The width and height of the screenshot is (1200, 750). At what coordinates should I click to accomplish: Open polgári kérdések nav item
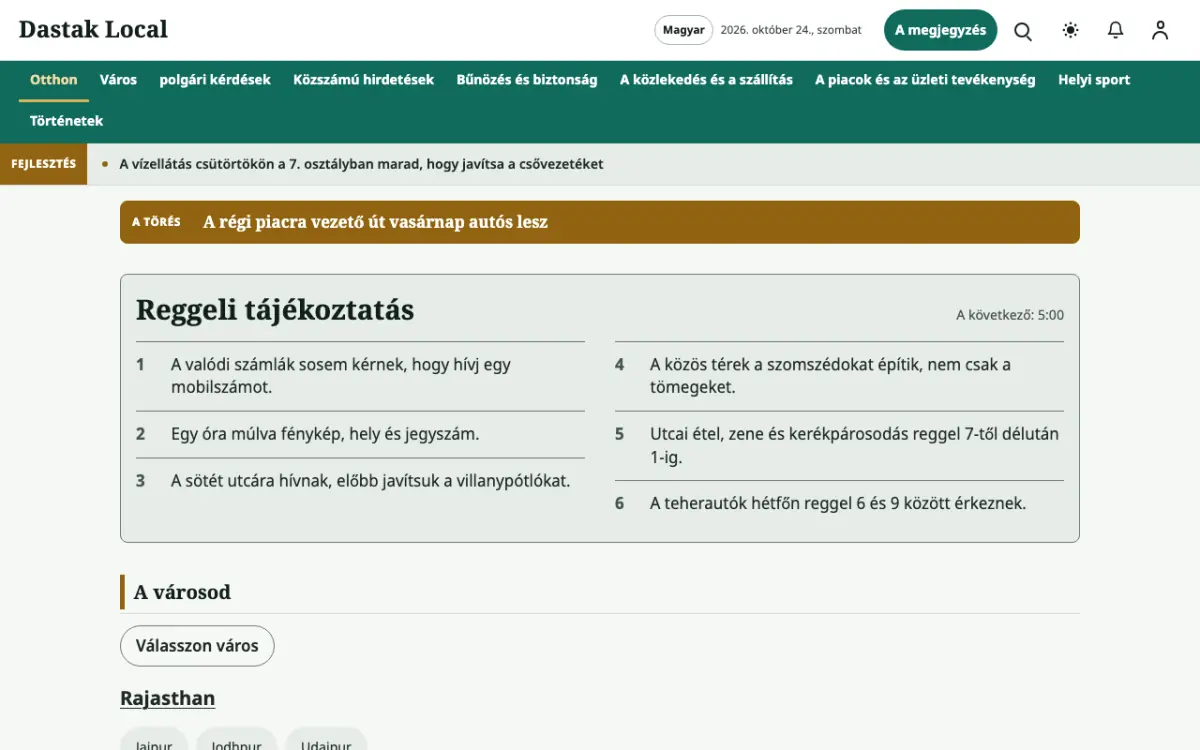[x=215, y=80]
